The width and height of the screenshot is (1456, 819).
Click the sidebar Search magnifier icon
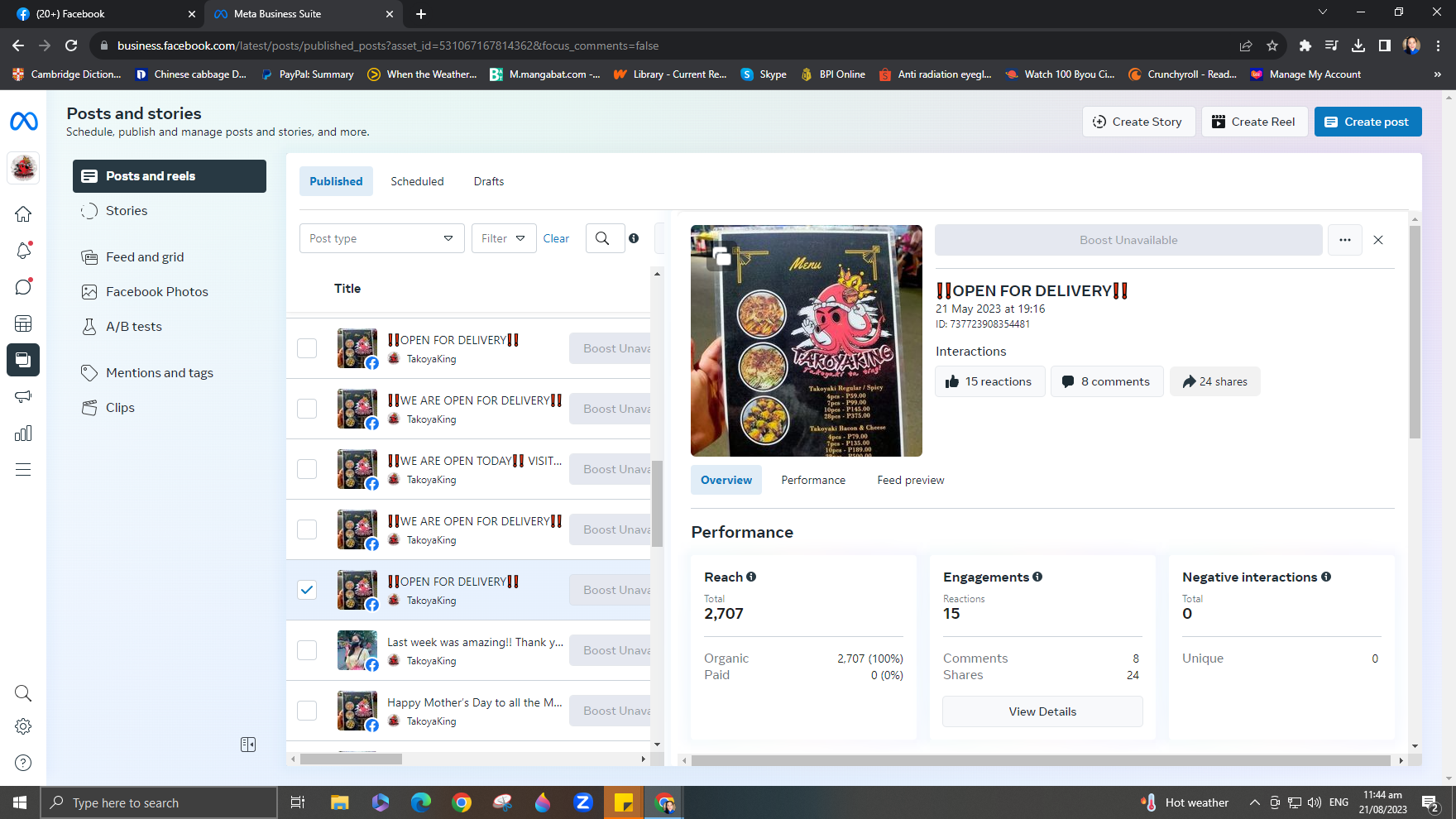pyautogui.click(x=23, y=693)
